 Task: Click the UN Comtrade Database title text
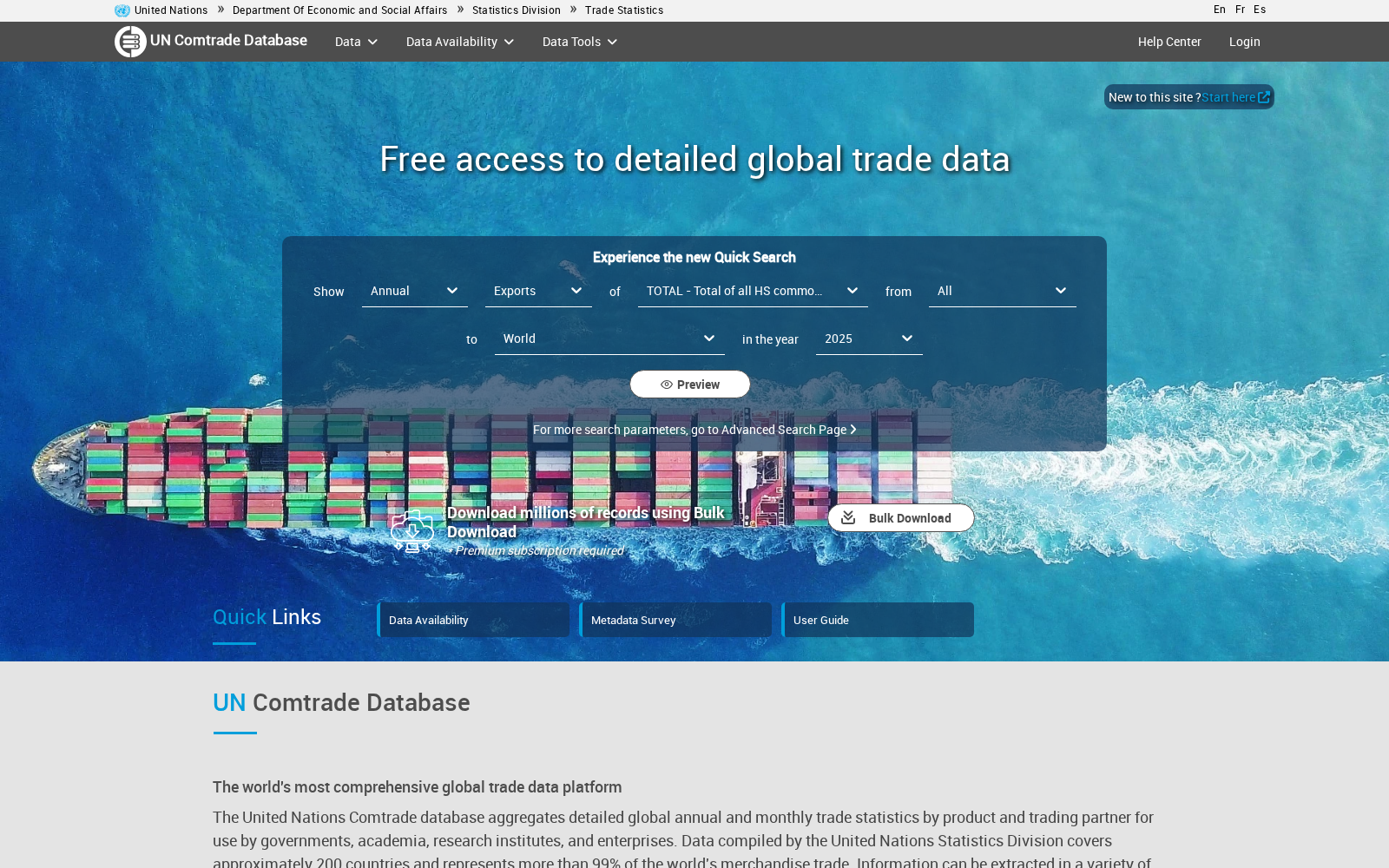[x=228, y=41]
